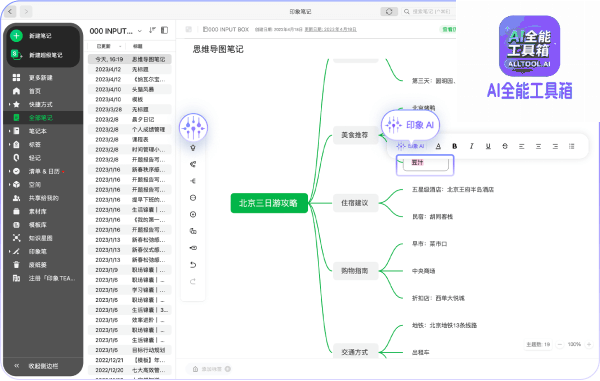Zoom in with the plus button
The image size is (600, 381).
[x=589, y=344]
